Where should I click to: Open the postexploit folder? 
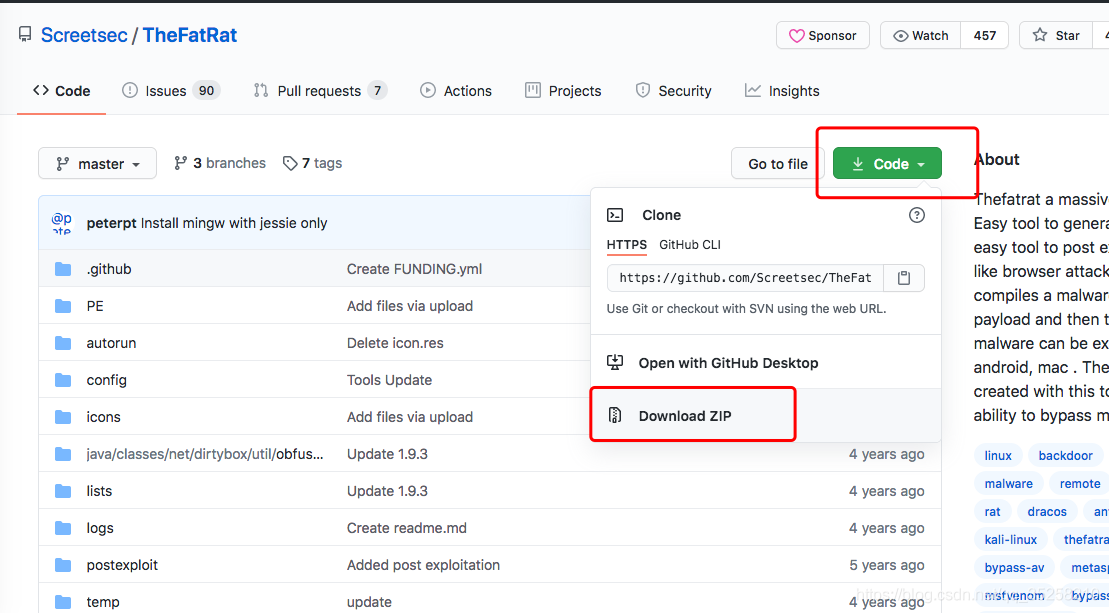pos(122,565)
